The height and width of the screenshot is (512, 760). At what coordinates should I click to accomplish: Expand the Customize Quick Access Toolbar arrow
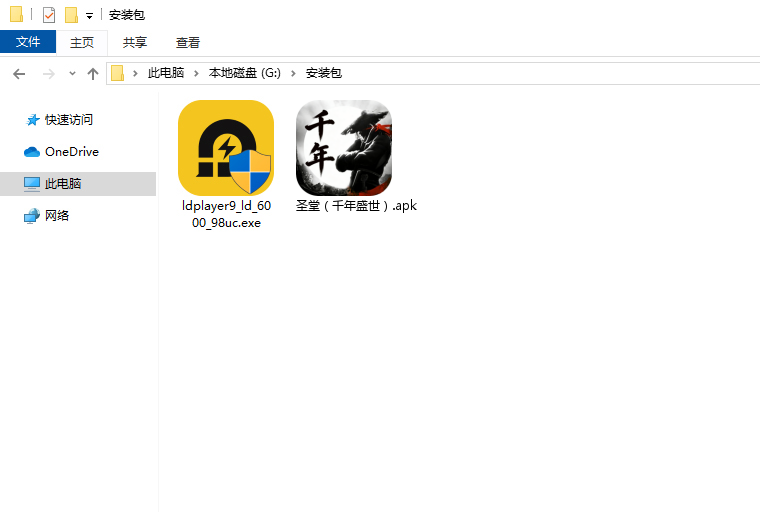pos(89,16)
